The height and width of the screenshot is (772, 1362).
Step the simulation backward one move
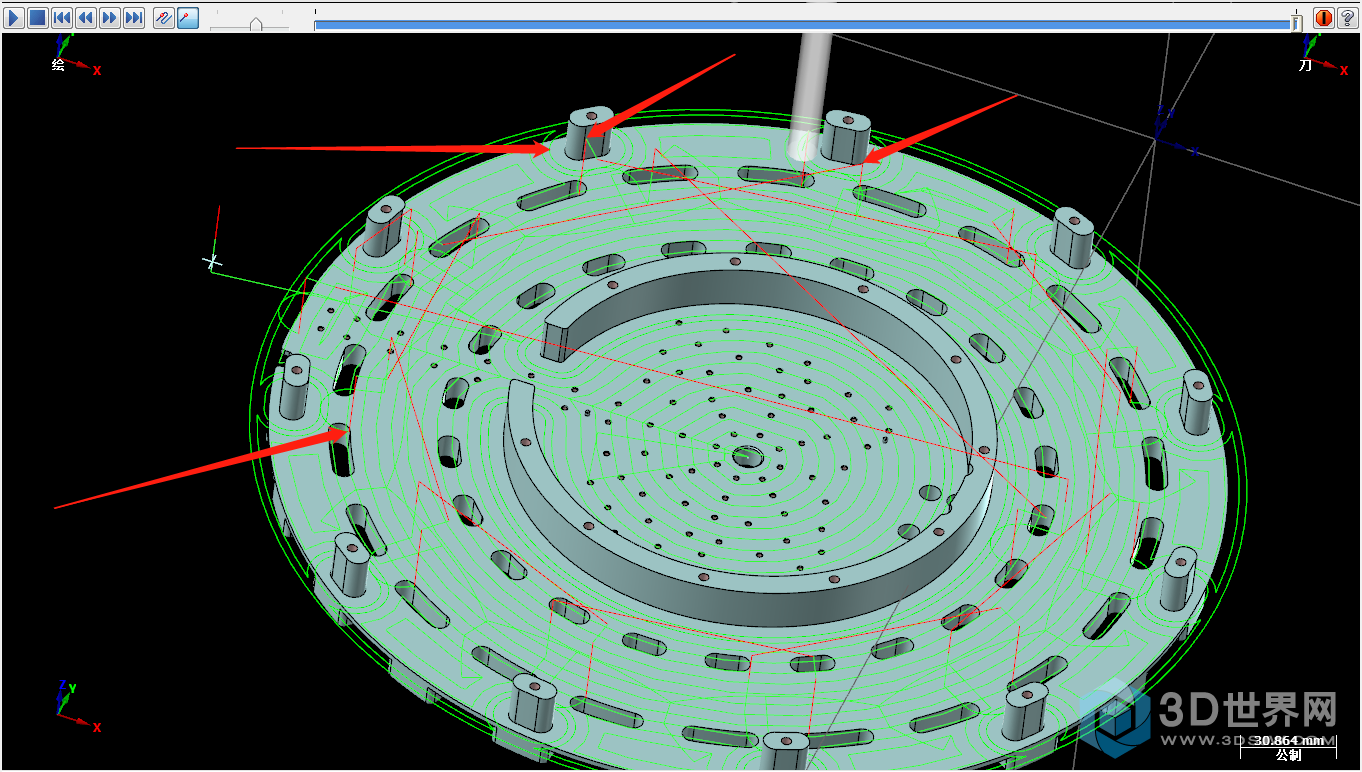[86, 17]
